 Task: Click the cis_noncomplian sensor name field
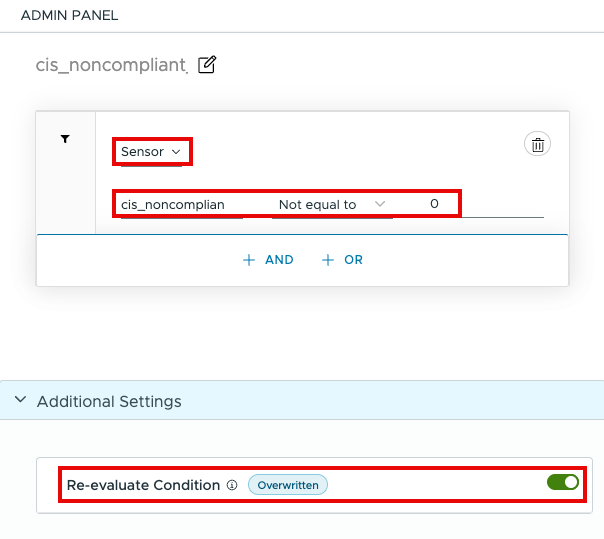180,204
